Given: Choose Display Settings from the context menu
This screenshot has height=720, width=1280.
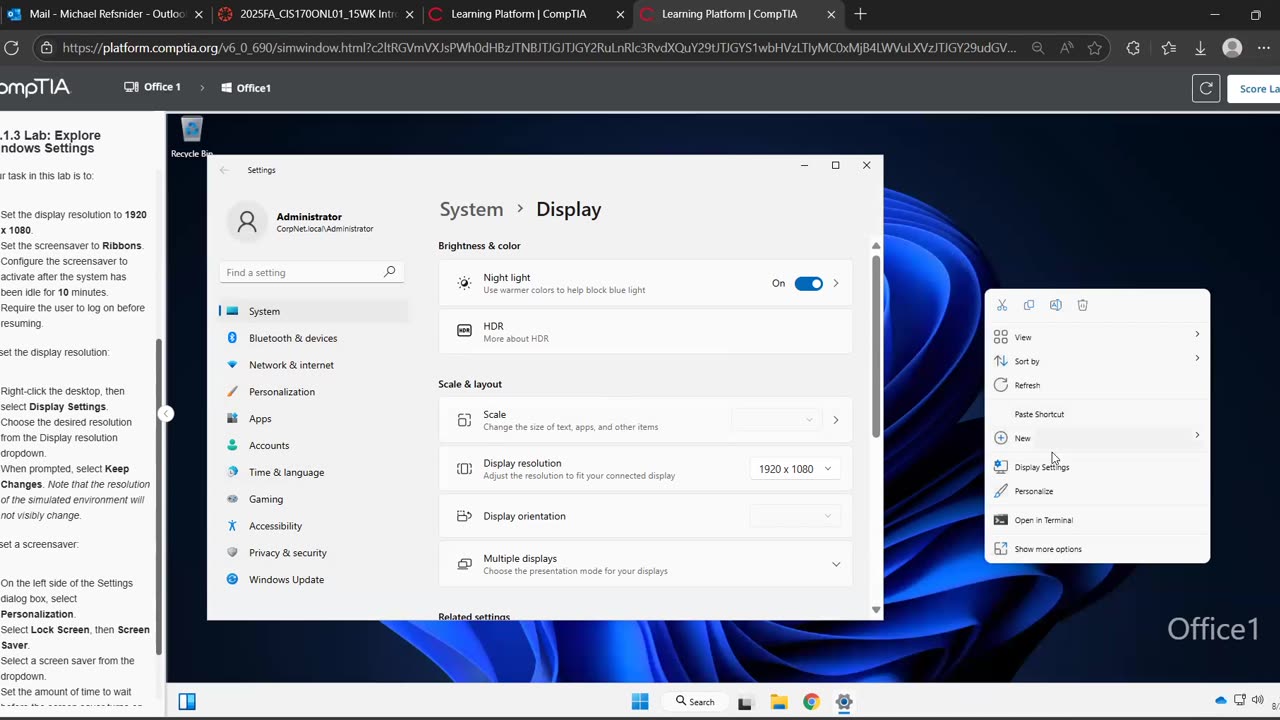Looking at the screenshot, I should [1097, 467].
